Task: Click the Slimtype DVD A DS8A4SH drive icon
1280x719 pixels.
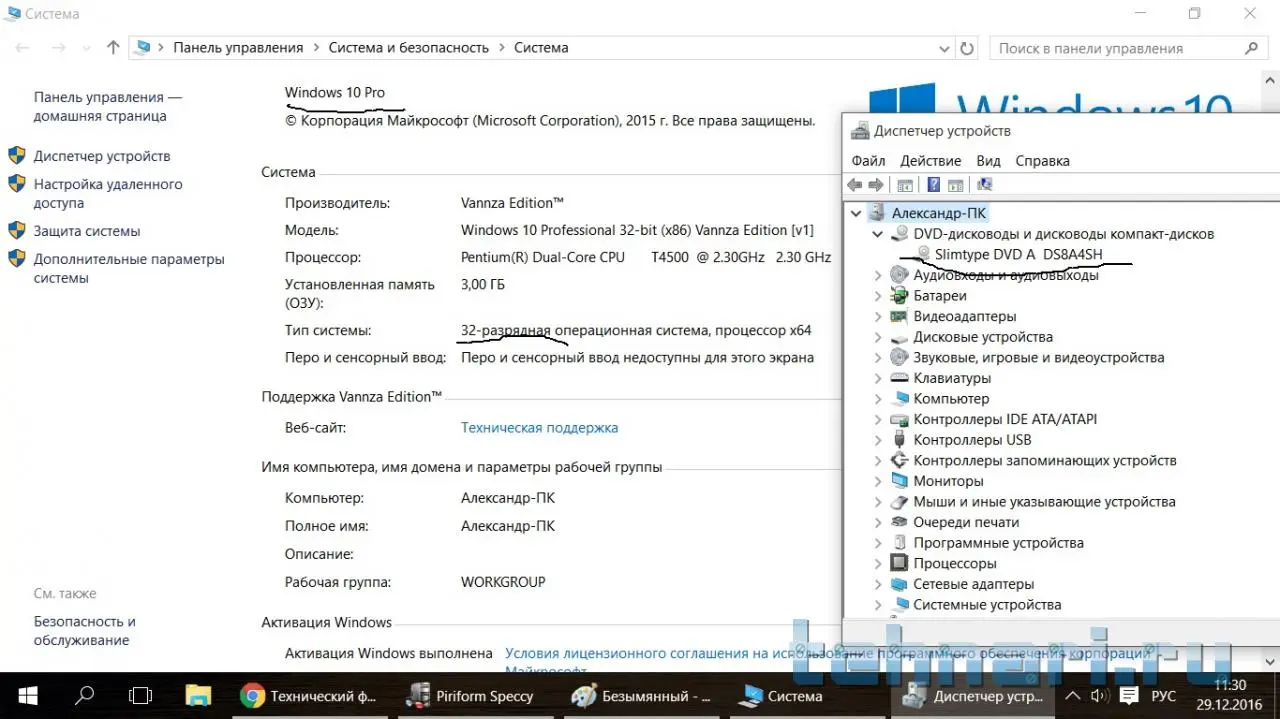Action: pos(923,254)
